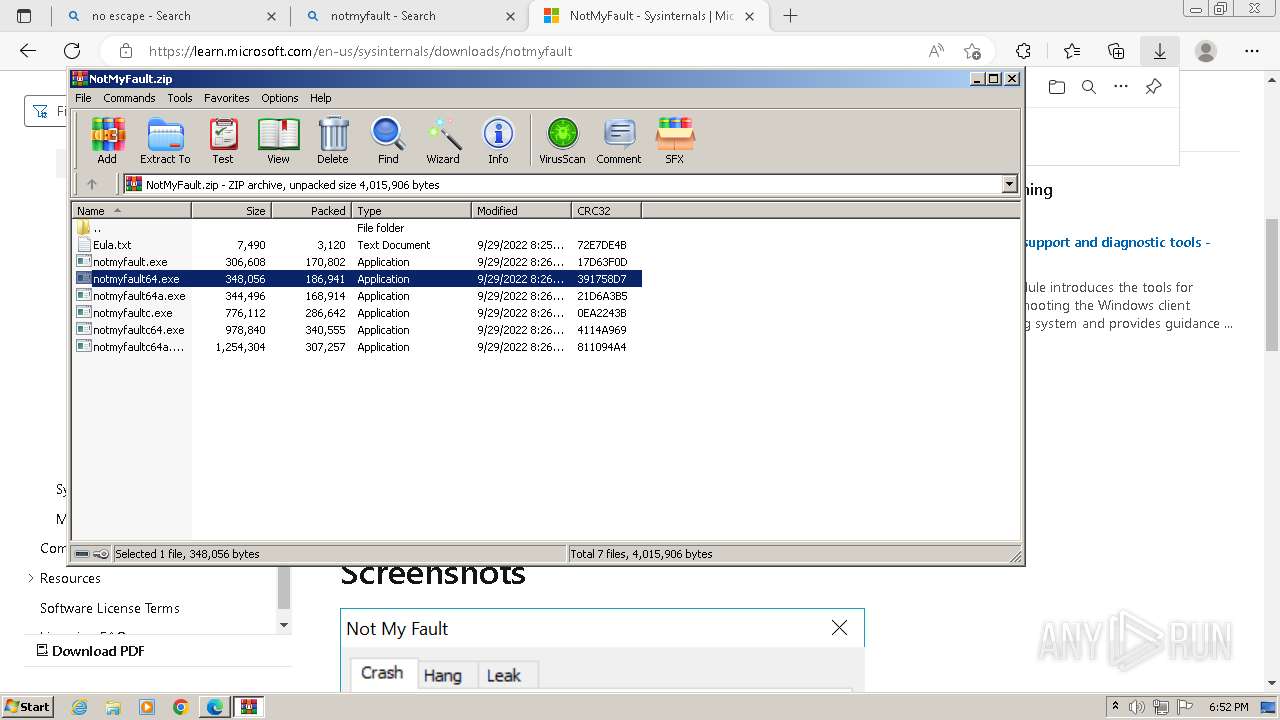Open the WinRAR File menu
Image resolution: width=1280 pixels, height=720 pixels.
click(x=83, y=98)
